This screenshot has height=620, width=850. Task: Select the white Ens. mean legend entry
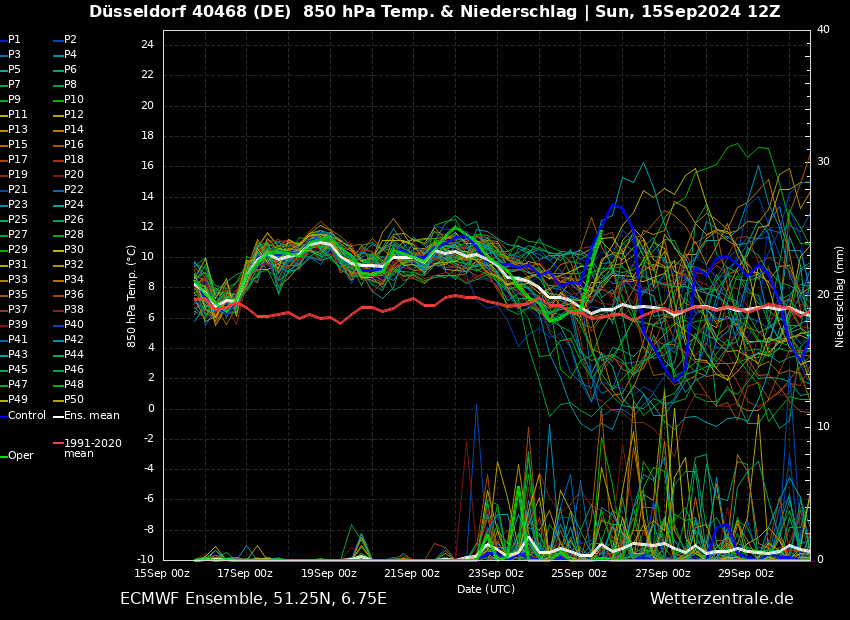click(x=91, y=416)
